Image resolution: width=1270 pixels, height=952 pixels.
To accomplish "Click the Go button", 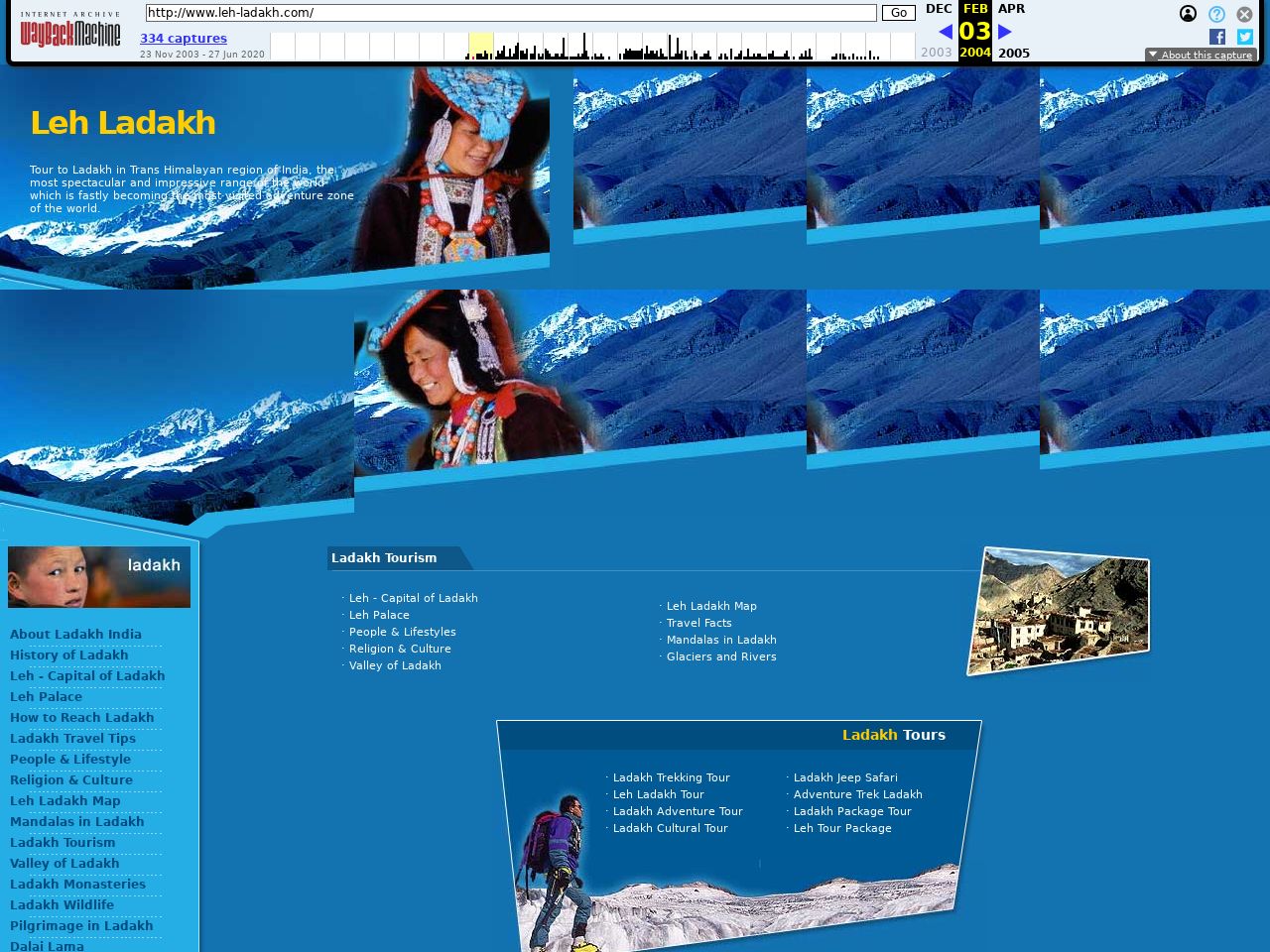I will click(x=898, y=13).
